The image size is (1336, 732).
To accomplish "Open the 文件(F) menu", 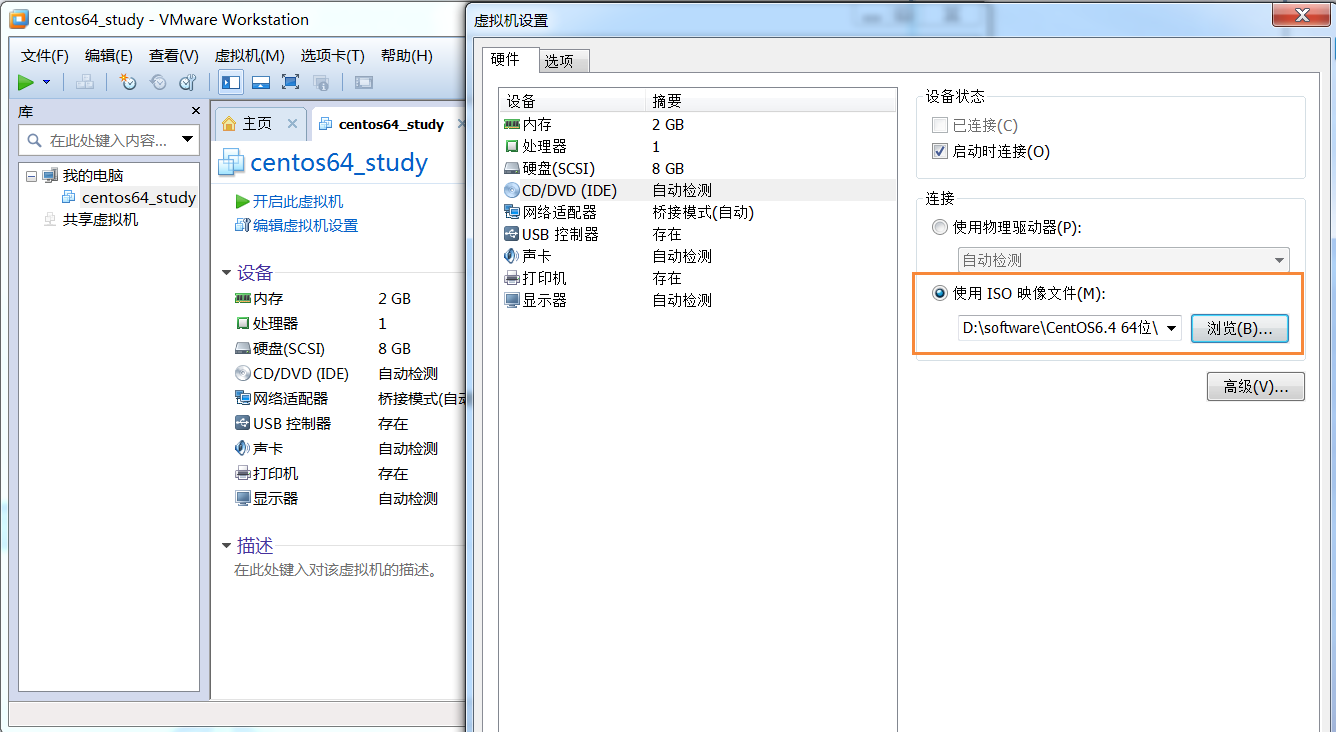I will 45,56.
